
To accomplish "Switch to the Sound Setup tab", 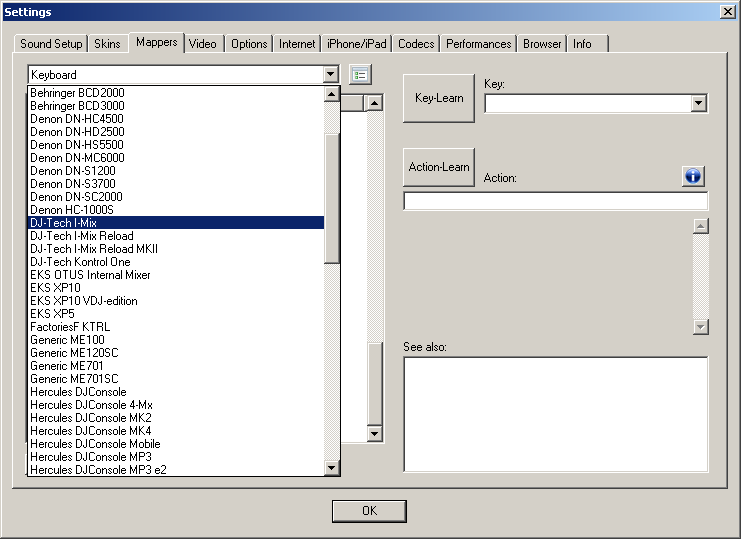I will pyautogui.click(x=51, y=44).
